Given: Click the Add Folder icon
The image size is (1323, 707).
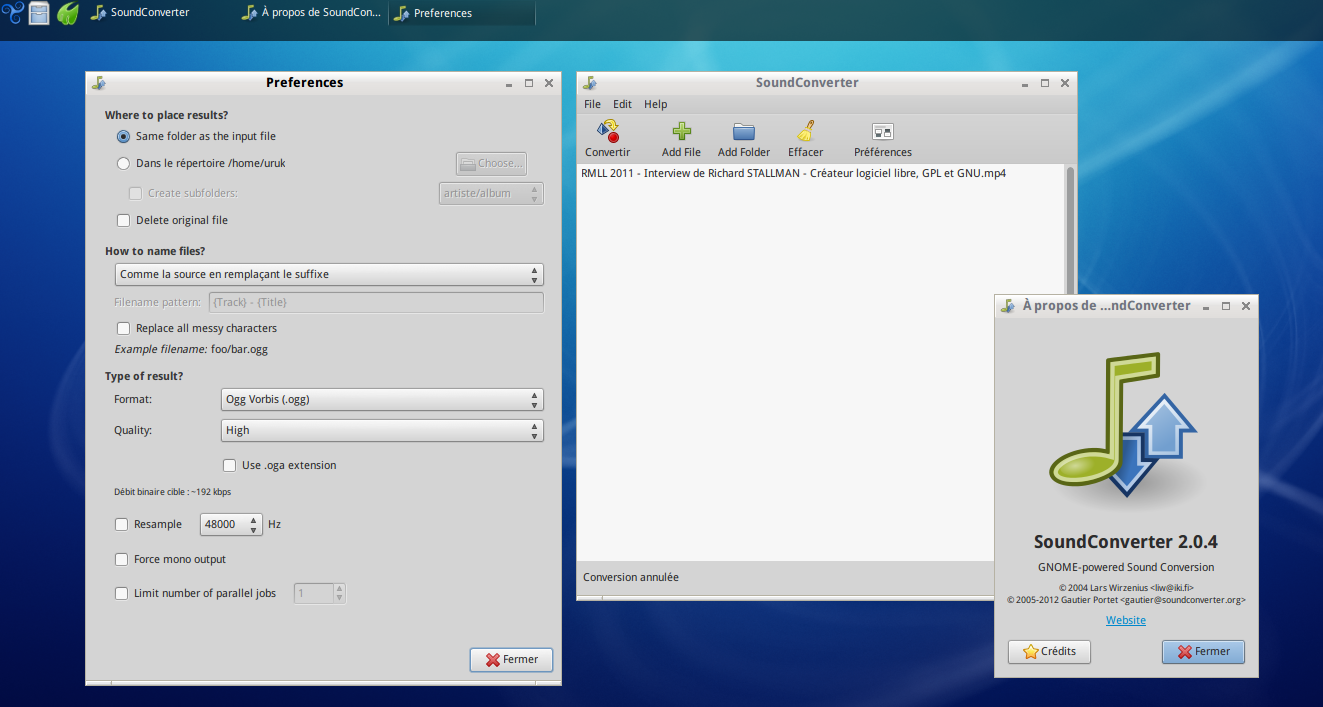Looking at the screenshot, I should [743, 132].
